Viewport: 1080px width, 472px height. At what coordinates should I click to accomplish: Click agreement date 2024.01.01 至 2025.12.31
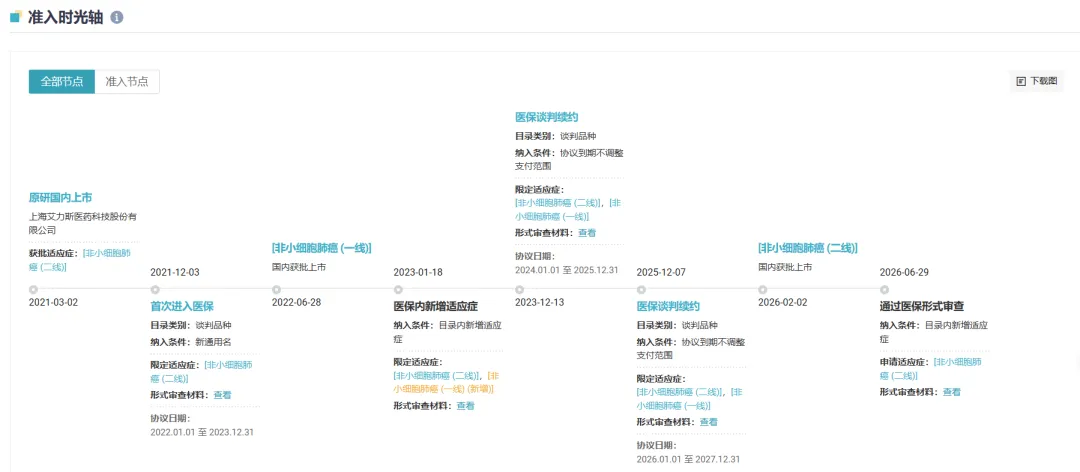coord(567,270)
